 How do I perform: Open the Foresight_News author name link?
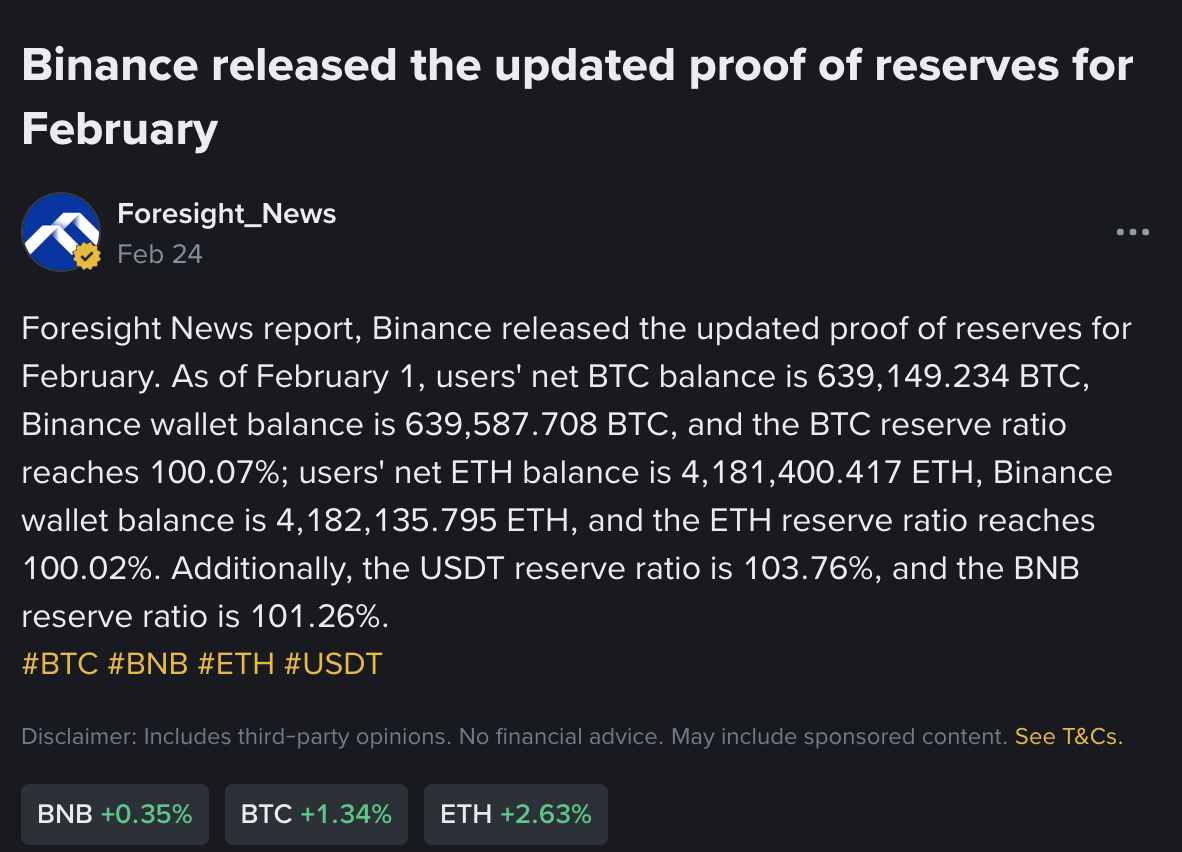click(226, 213)
